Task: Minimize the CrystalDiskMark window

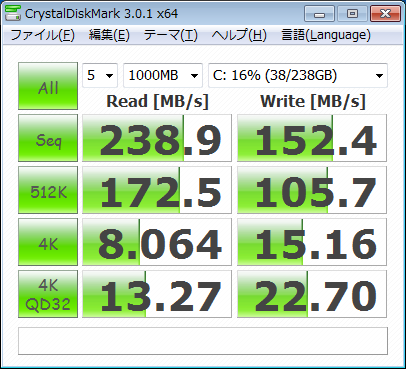Action: point(319,14)
